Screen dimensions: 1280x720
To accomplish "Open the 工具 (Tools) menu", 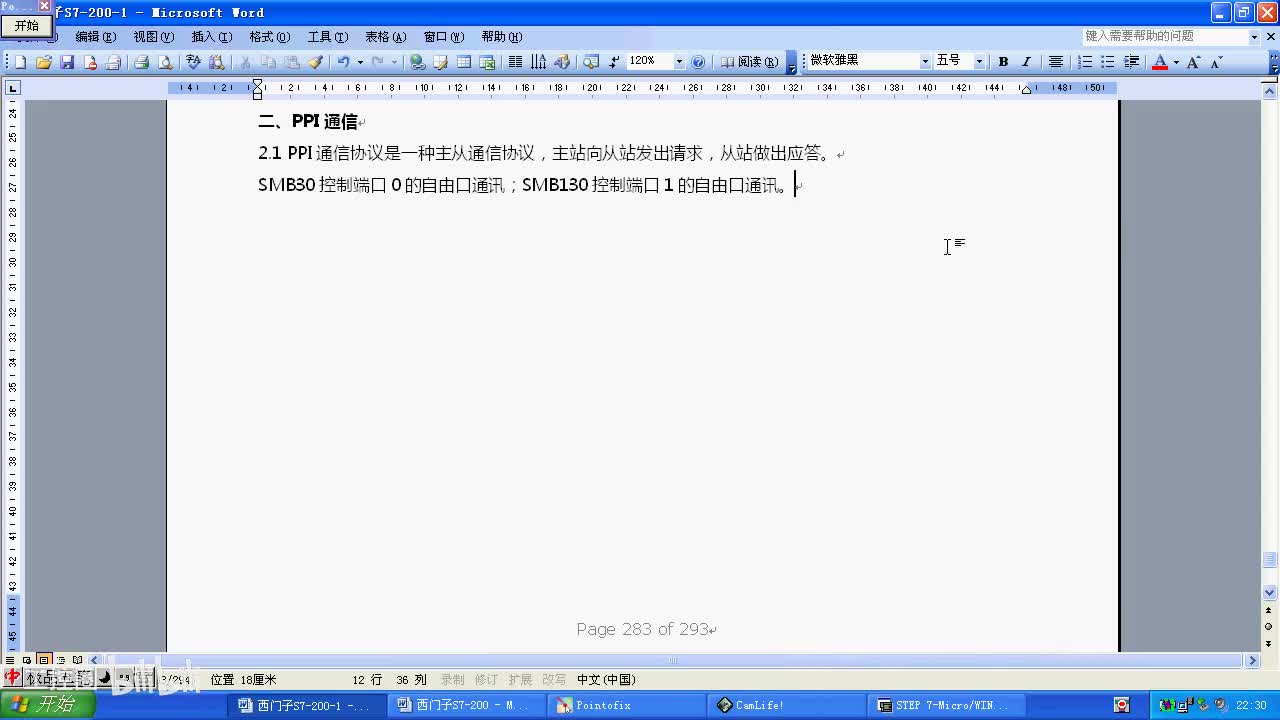I will click(x=327, y=37).
